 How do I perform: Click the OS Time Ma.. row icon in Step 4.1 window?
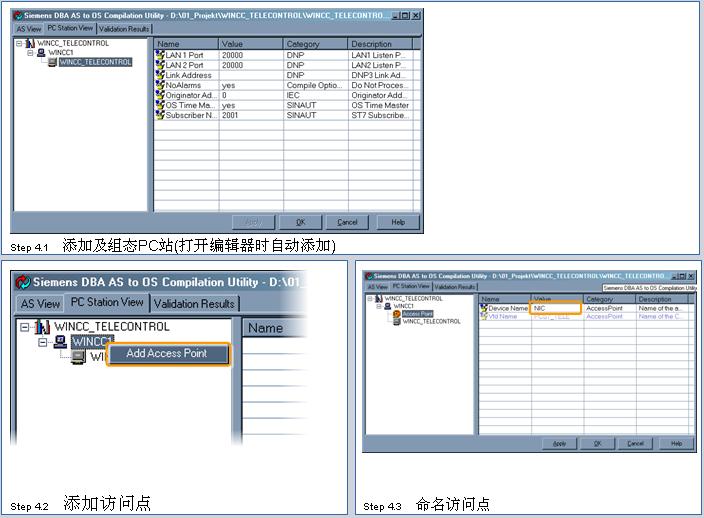(x=160, y=105)
